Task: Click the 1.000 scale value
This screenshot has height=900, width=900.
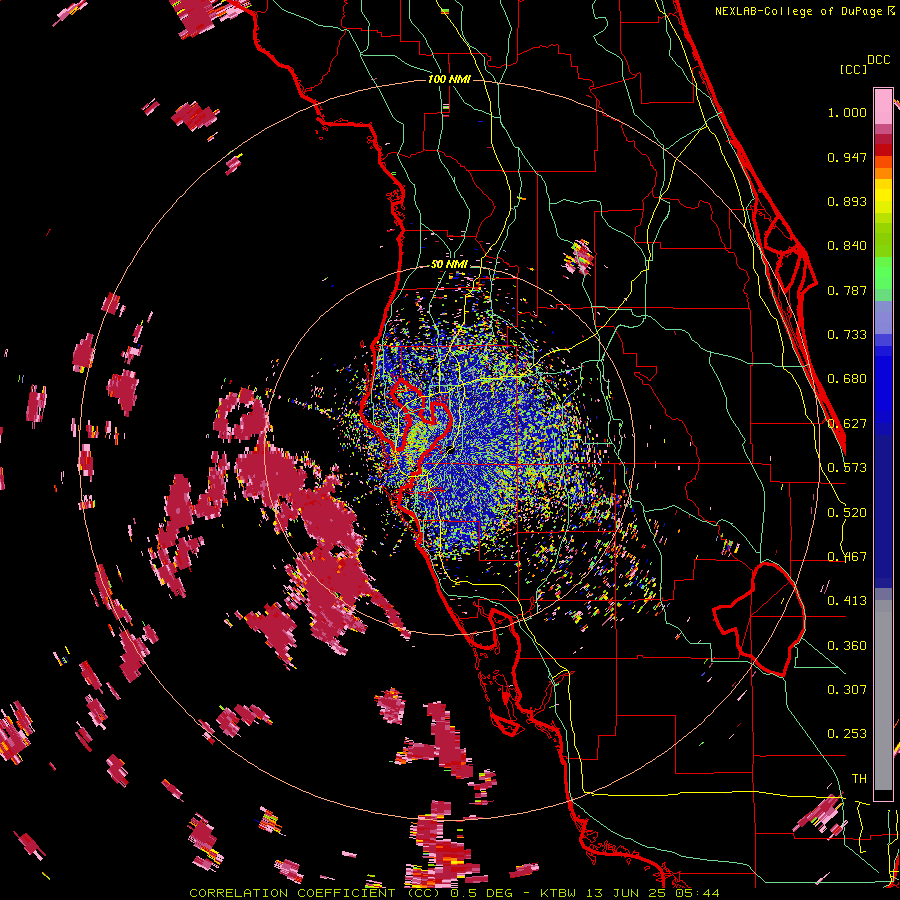Action: click(x=847, y=112)
